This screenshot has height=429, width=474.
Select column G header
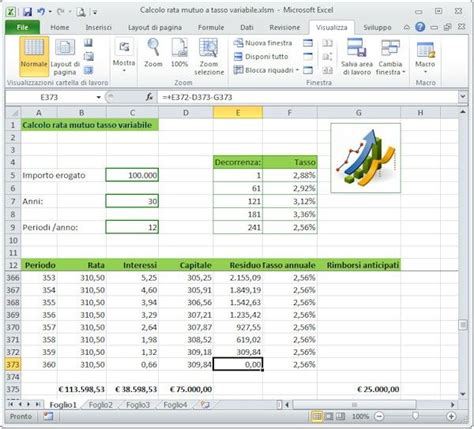[359, 113]
